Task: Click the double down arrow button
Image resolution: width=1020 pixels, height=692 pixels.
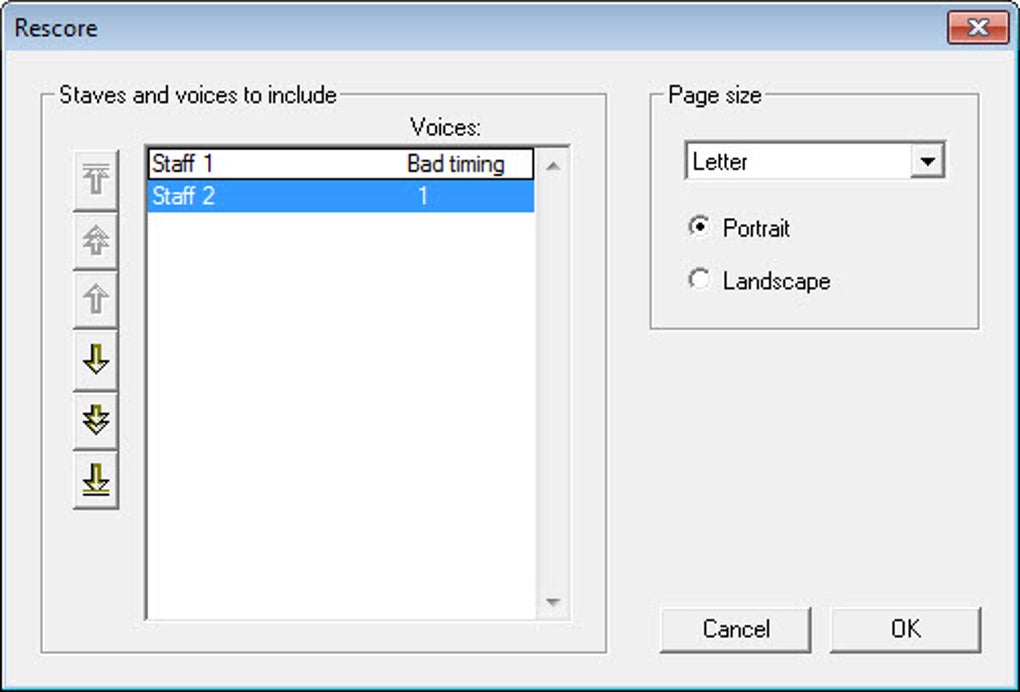Action: pos(96,420)
